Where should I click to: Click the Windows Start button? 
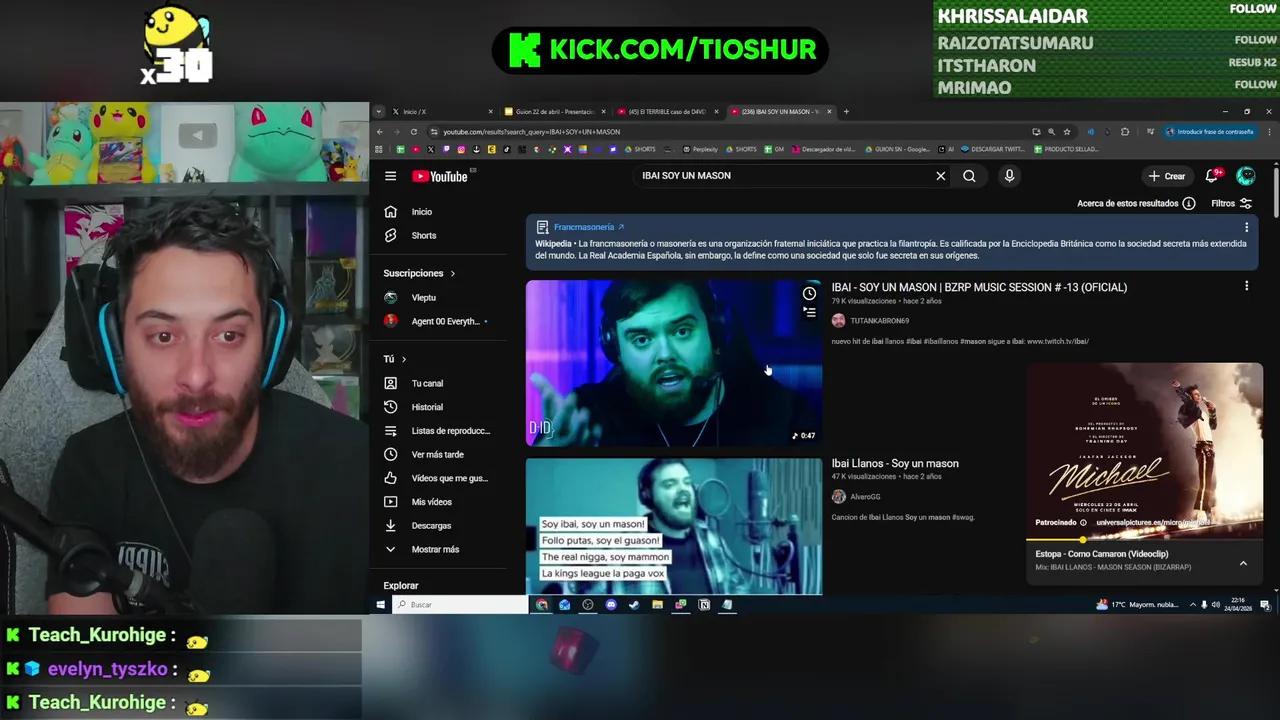point(380,605)
